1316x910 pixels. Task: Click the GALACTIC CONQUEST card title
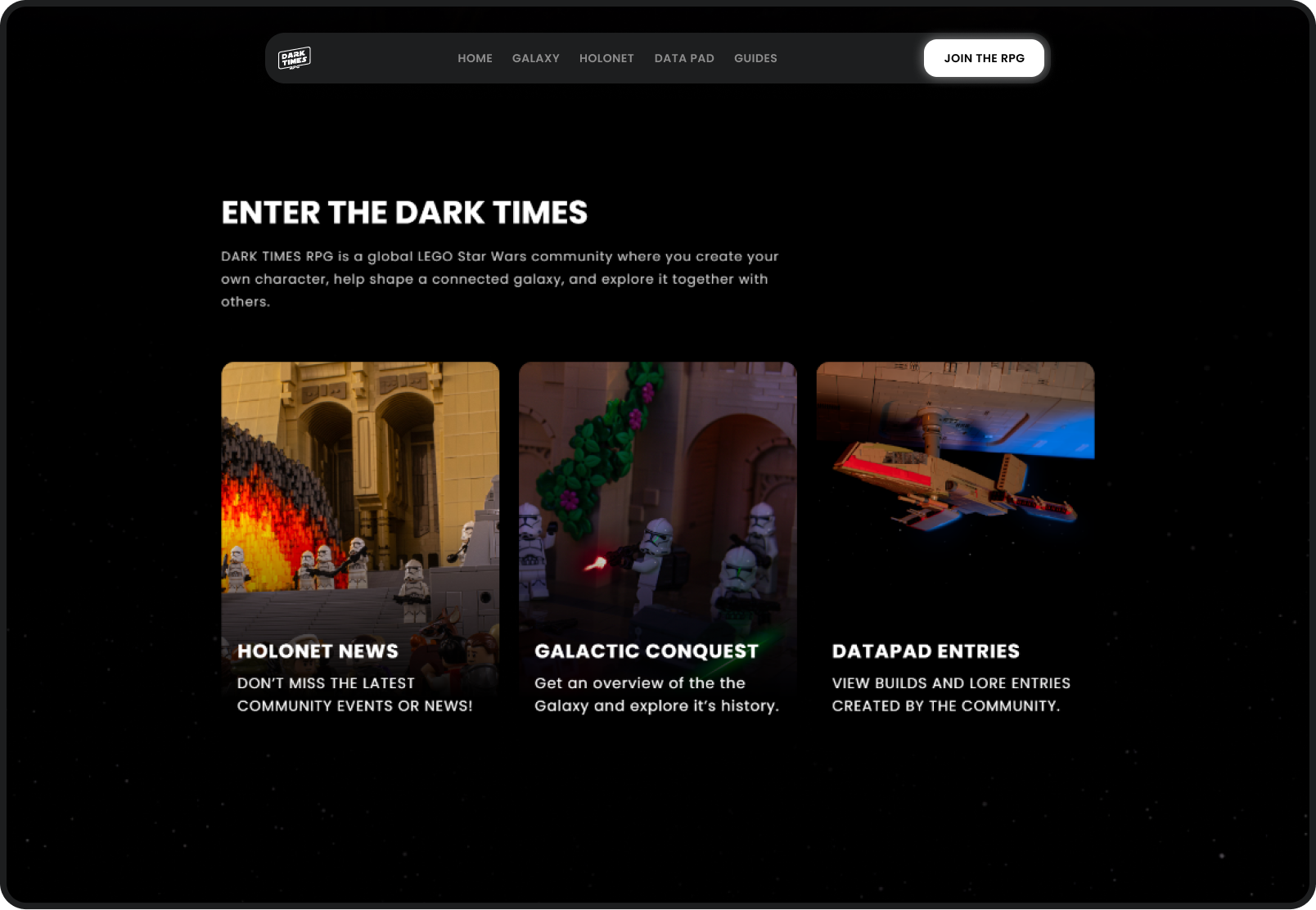tap(647, 651)
